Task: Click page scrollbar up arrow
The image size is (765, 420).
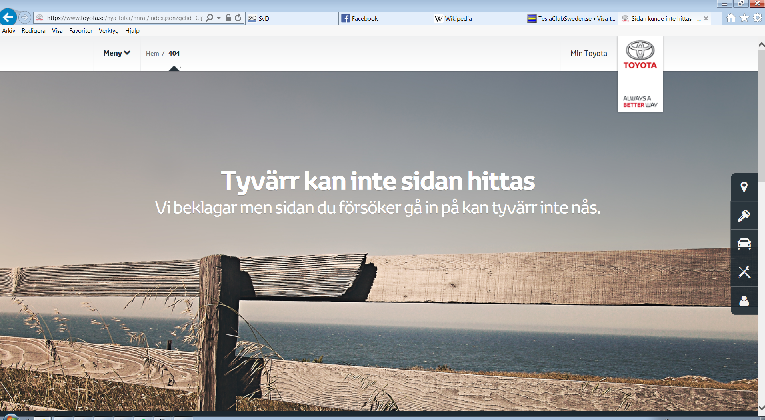Action: pyautogui.click(x=761, y=44)
